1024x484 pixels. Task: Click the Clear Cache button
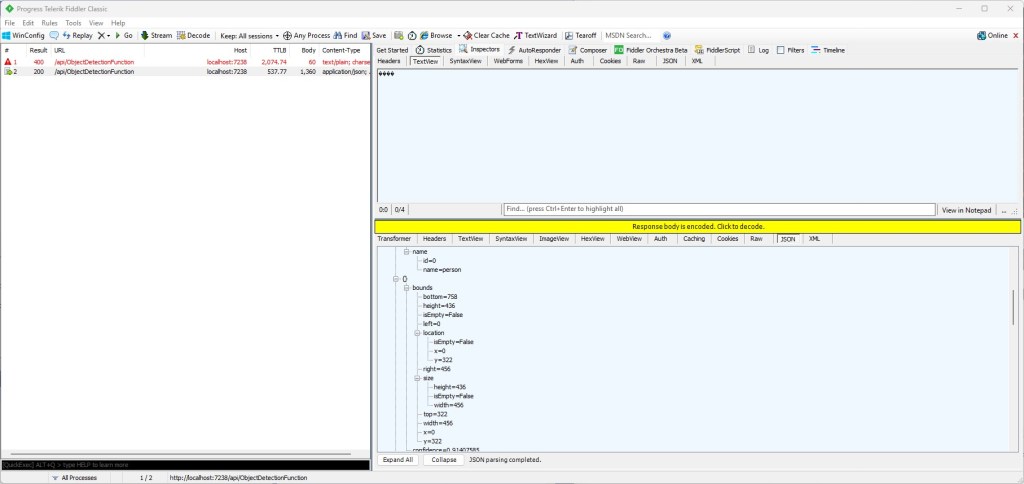click(x=485, y=35)
